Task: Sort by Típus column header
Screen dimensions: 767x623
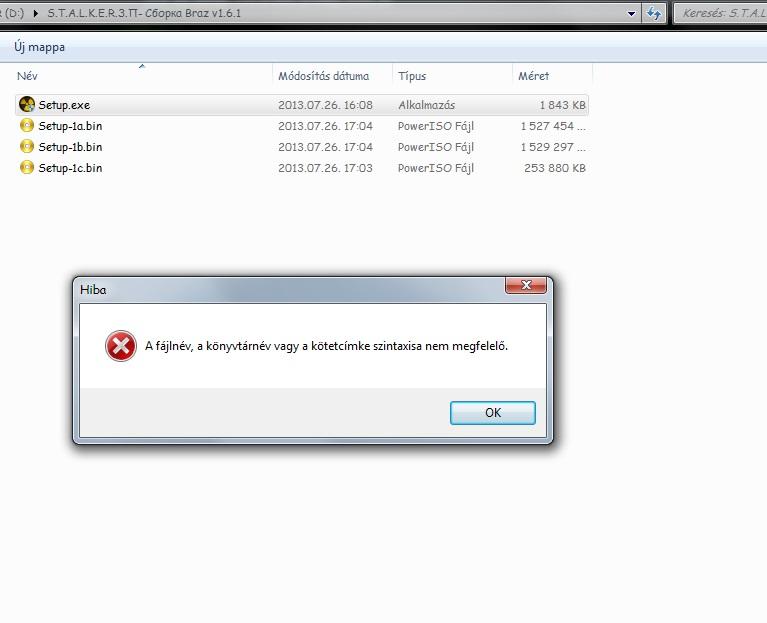Action: pyautogui.click(x=412, y=76)
